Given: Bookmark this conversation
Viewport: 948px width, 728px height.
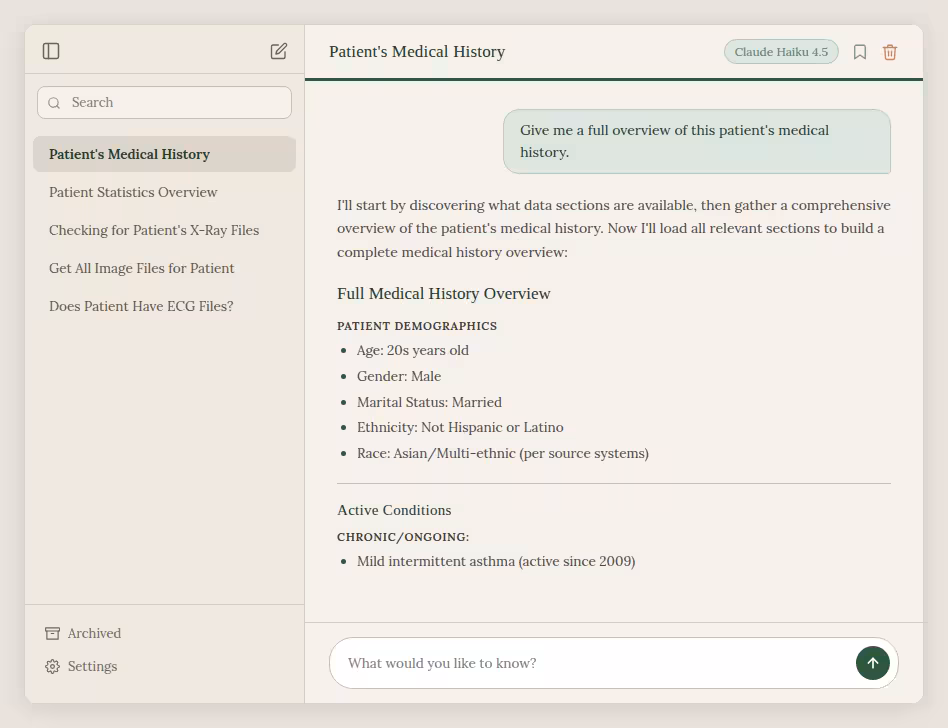Looking at the screenshot, I should (x=860, y=52).
